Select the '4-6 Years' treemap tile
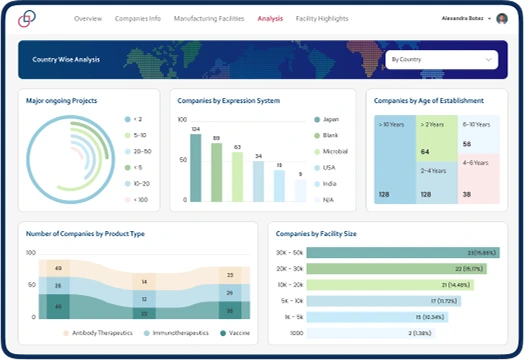This screenshot has height=361, width=524. (479, 178)
